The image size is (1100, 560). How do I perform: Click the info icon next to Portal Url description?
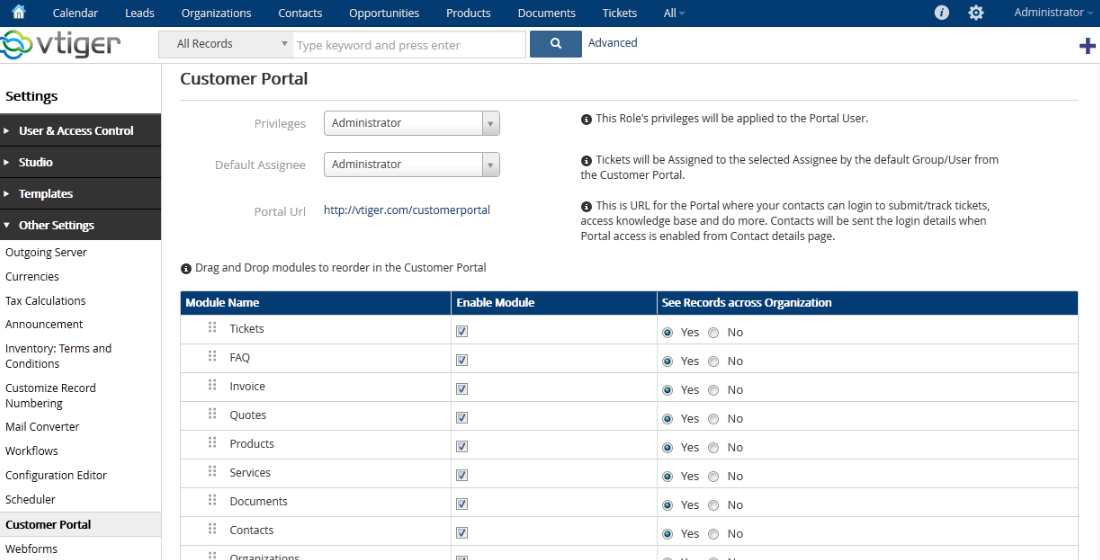586,206
